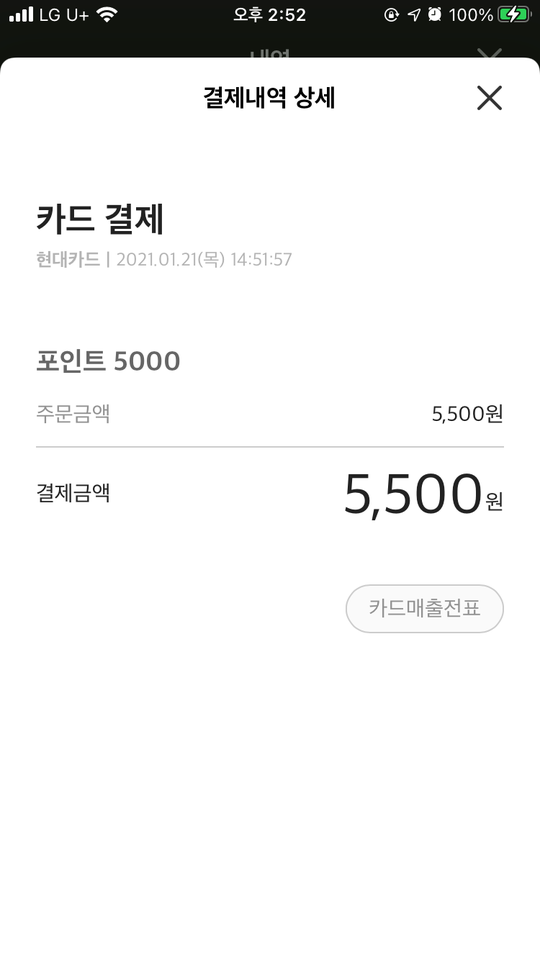The height and width of the screenshot is (960, 540).
Task: Tap the battery charging icon in status bar
Action: coord(514,15)
